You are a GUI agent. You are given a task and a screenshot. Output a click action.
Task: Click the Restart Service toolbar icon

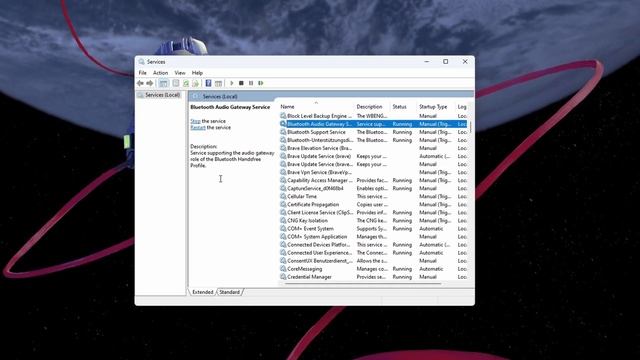pos(261,83)
